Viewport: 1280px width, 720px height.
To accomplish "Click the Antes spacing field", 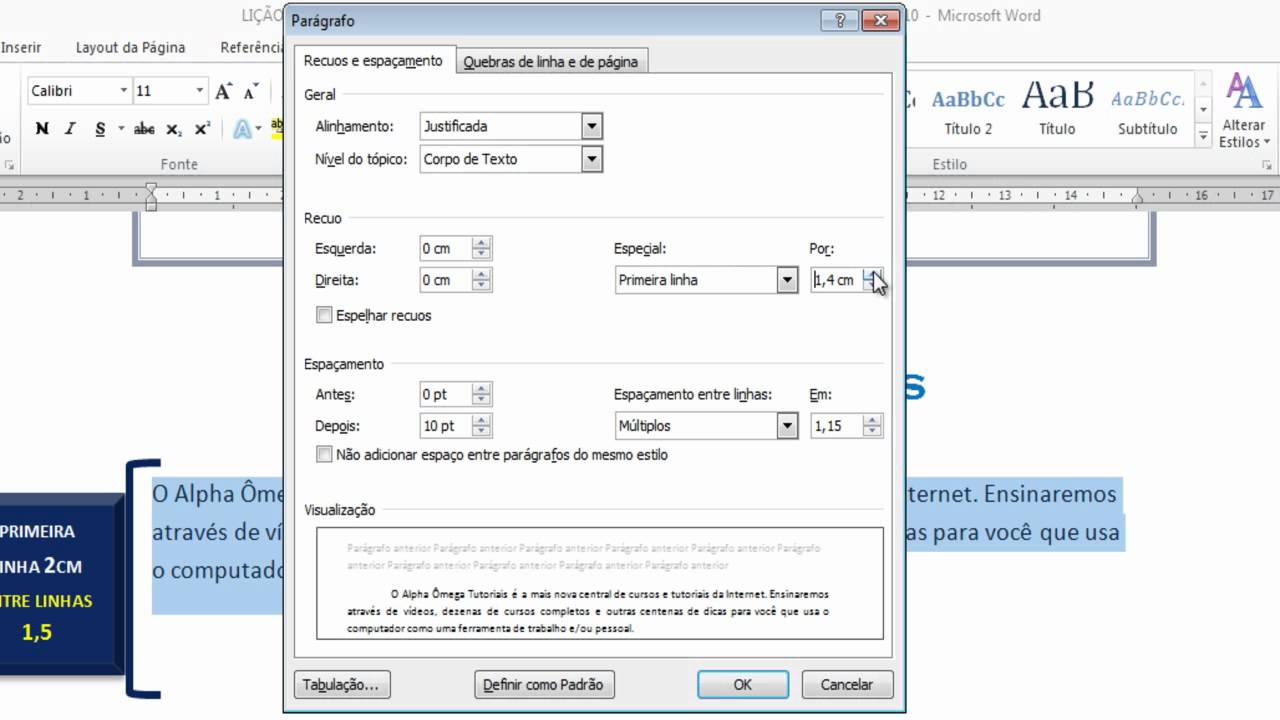I will click(x=446, y=395).
